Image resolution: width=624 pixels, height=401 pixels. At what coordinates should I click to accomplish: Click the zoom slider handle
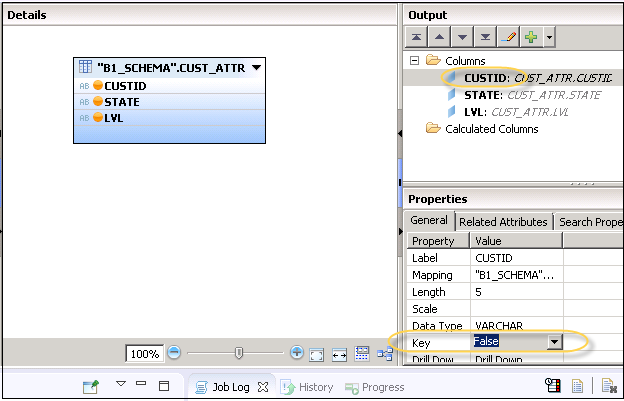(x=238, y=353)
